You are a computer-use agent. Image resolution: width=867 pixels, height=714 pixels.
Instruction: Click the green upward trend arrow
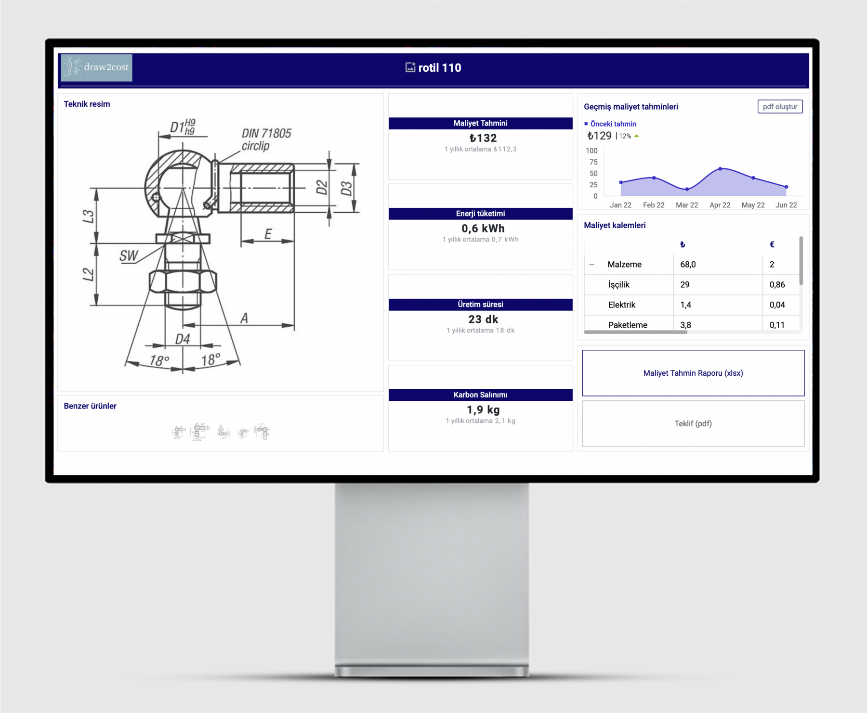tap(636, 135)
